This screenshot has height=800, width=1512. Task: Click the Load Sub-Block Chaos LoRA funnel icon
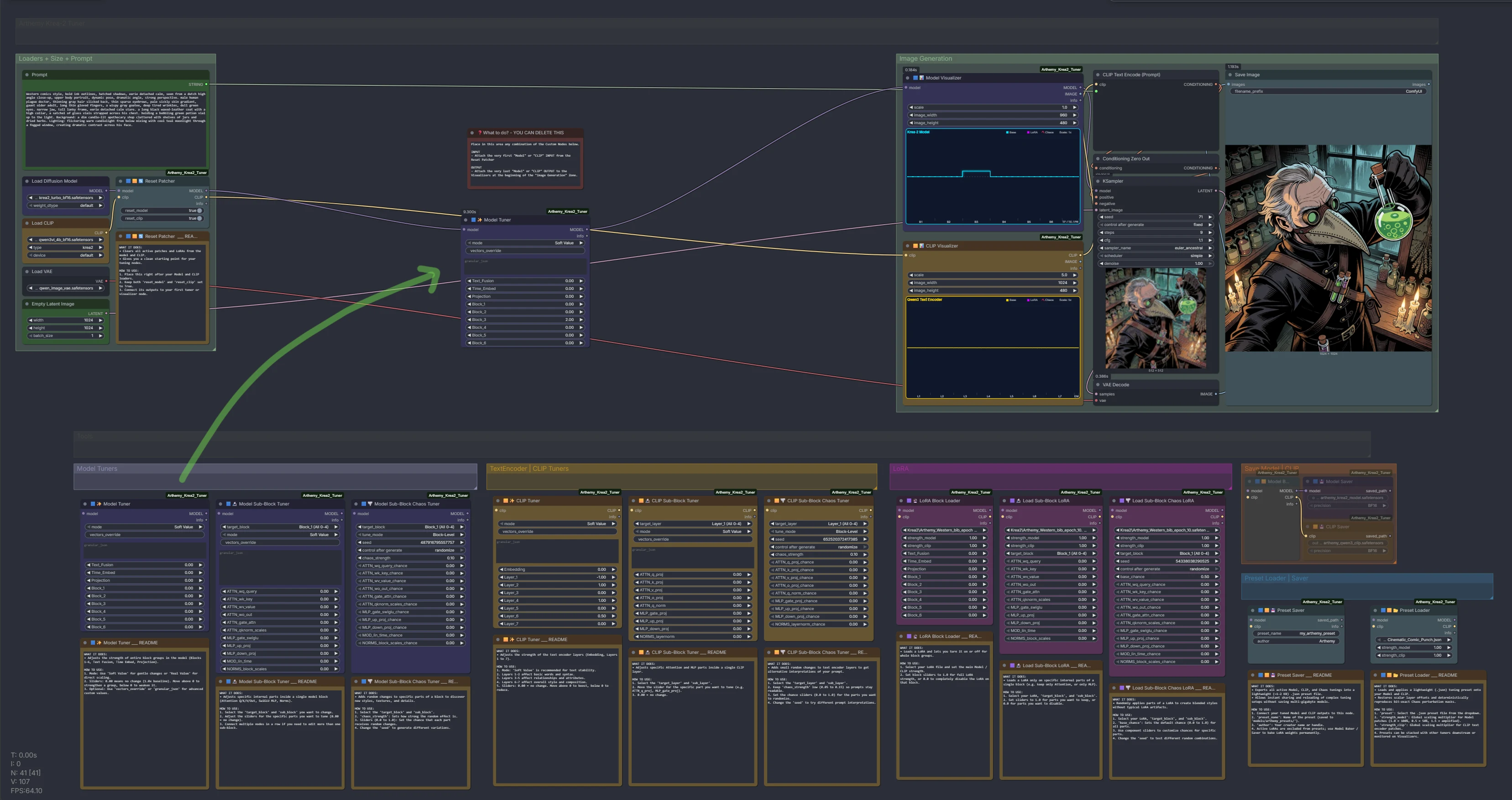click(1128, 501)
